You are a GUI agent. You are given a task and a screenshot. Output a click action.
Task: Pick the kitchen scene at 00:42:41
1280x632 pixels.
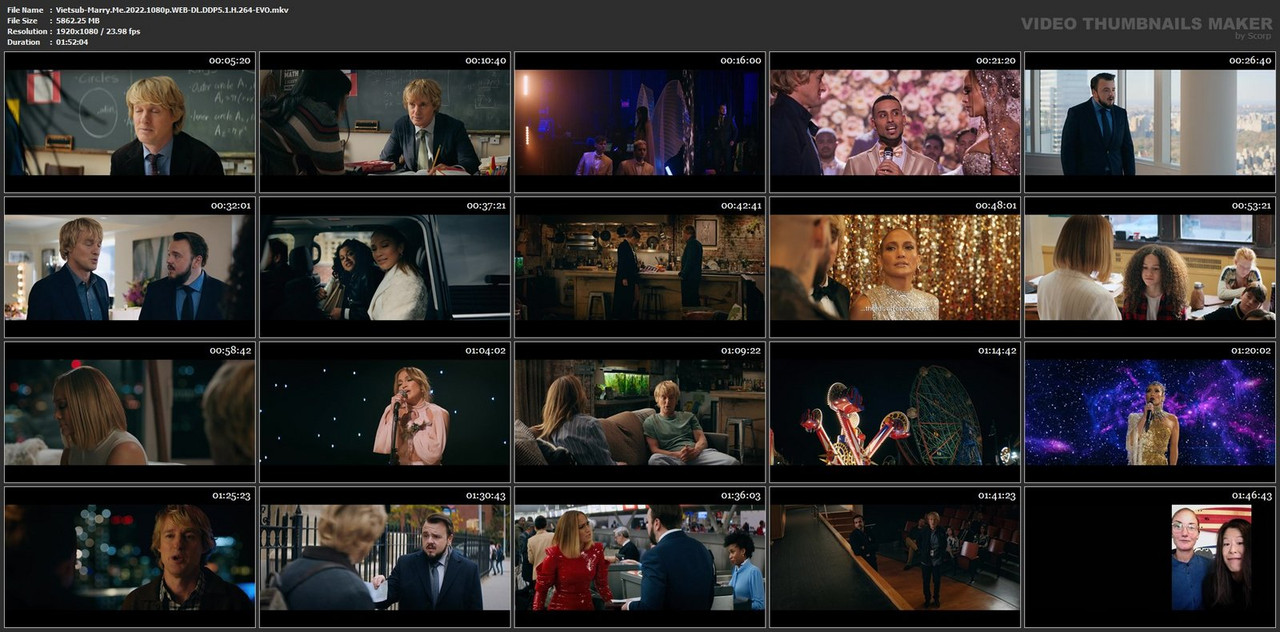pyautogui.click(x=640, y=267)
